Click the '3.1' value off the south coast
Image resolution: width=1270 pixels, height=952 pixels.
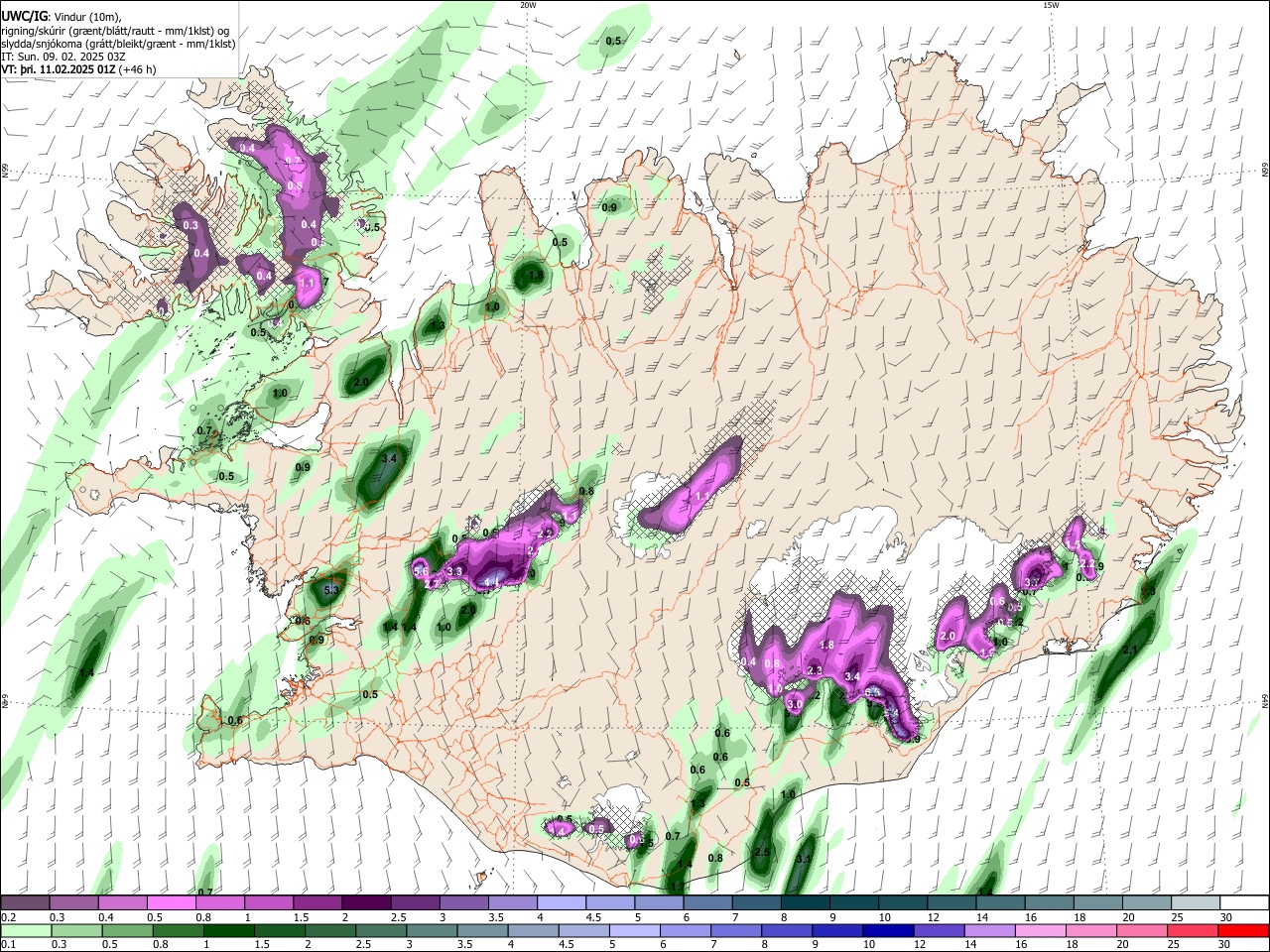tap(805, 859)
